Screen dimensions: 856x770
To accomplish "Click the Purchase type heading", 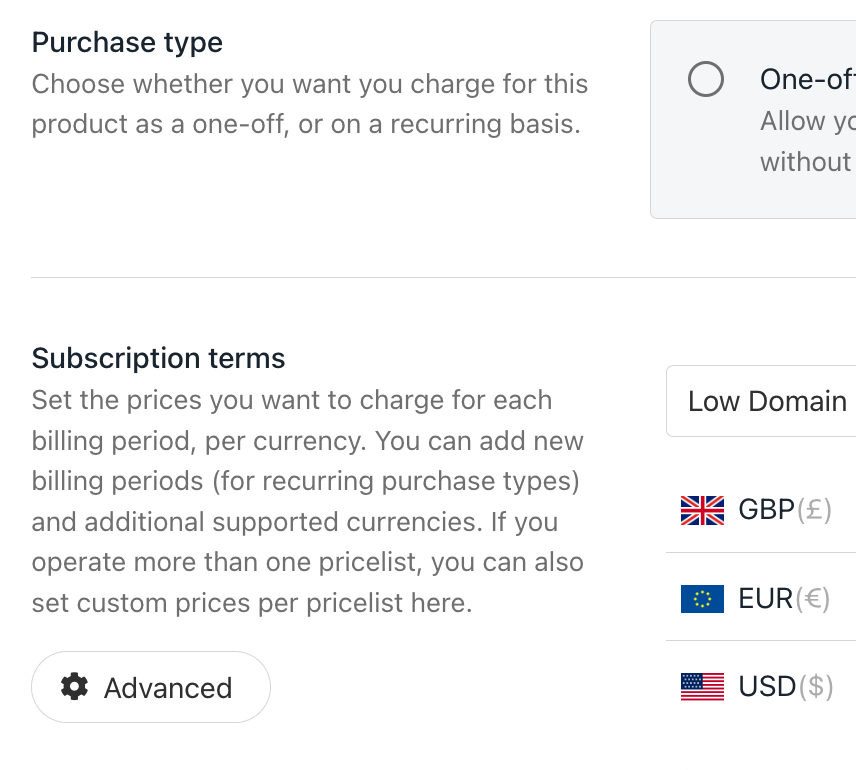I will click(x=127, y=42).
